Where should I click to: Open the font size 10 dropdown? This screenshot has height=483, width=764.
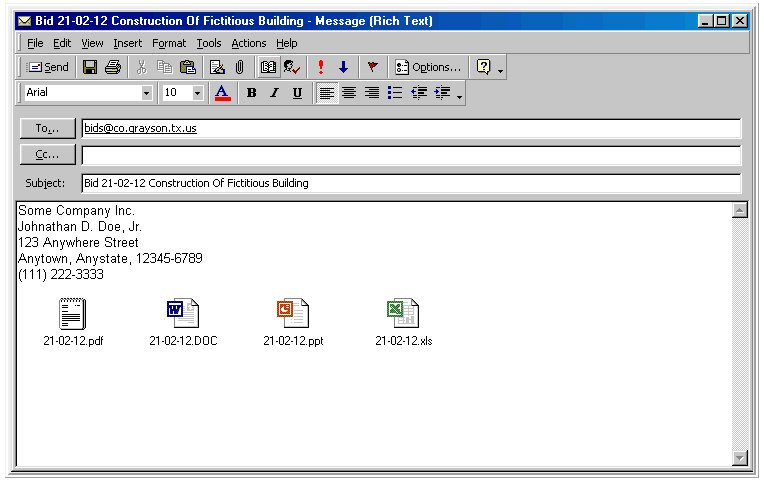[x=197, y=93]
